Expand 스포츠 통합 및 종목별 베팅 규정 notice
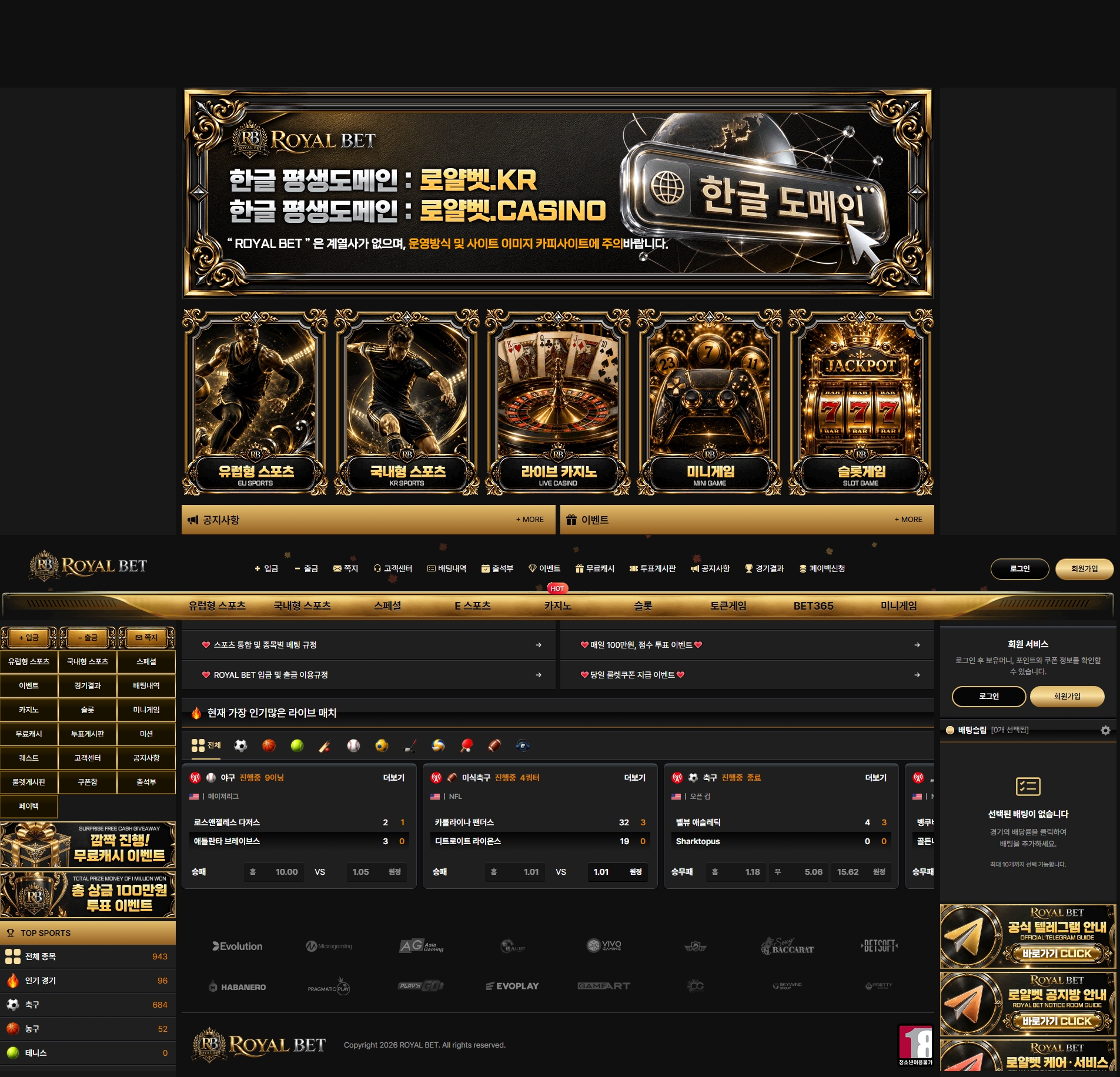1120x1077 pixels. point(369,645)
